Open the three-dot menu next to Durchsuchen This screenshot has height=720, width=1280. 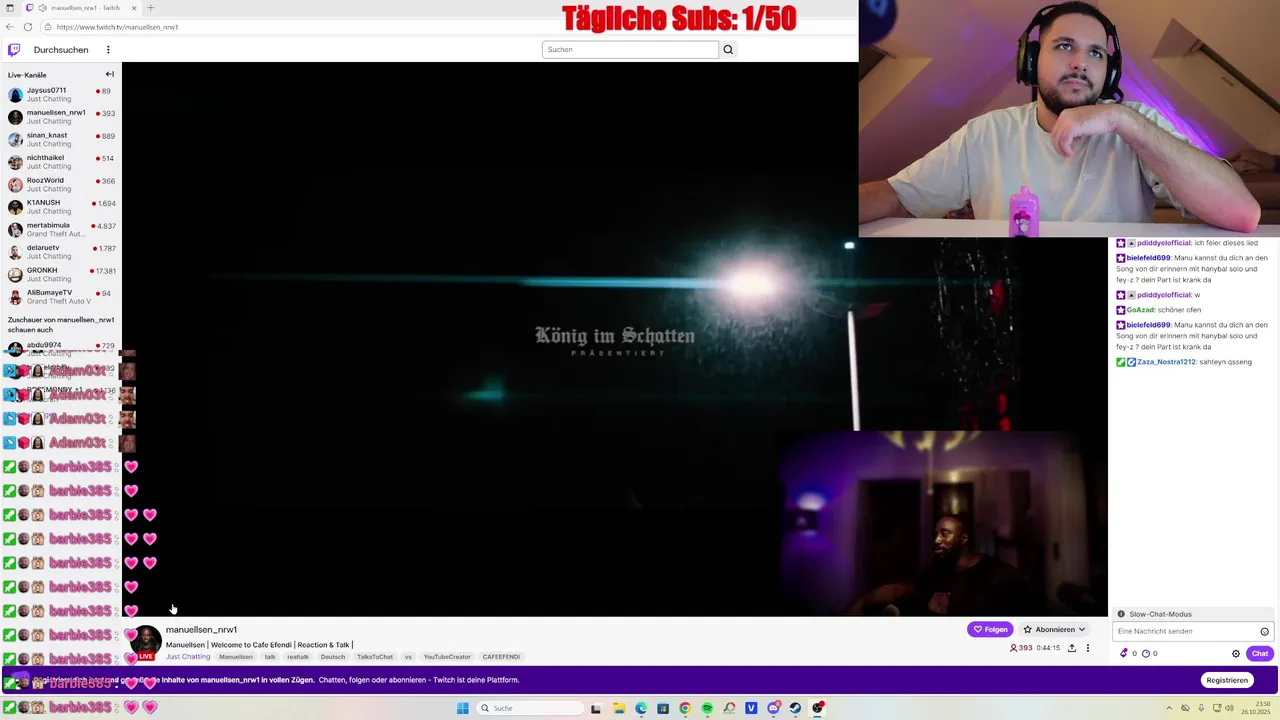coord(108,49)
